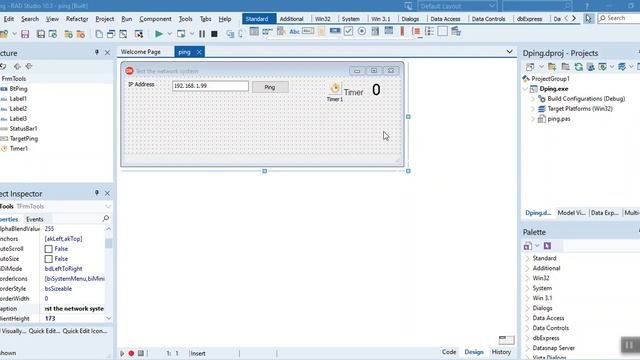Click the New Items toolbar icon
This screenshot has width=640, height=360.
(99, 34)
